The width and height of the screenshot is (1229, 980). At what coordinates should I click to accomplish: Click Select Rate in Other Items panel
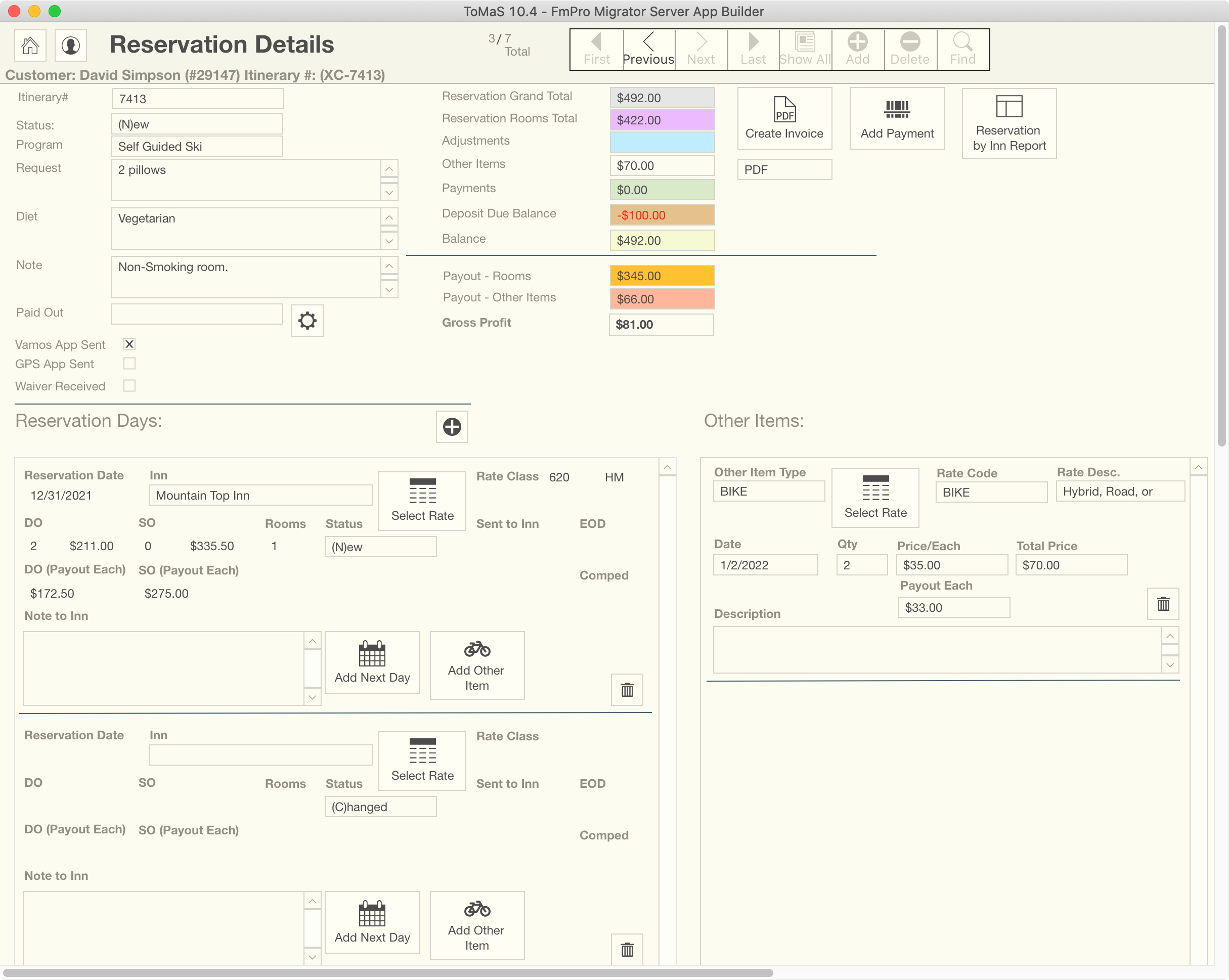(x=875, y=497)
